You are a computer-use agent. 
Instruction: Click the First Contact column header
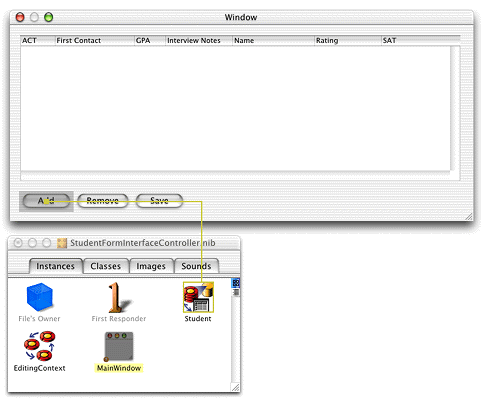(x=95, y=41)
